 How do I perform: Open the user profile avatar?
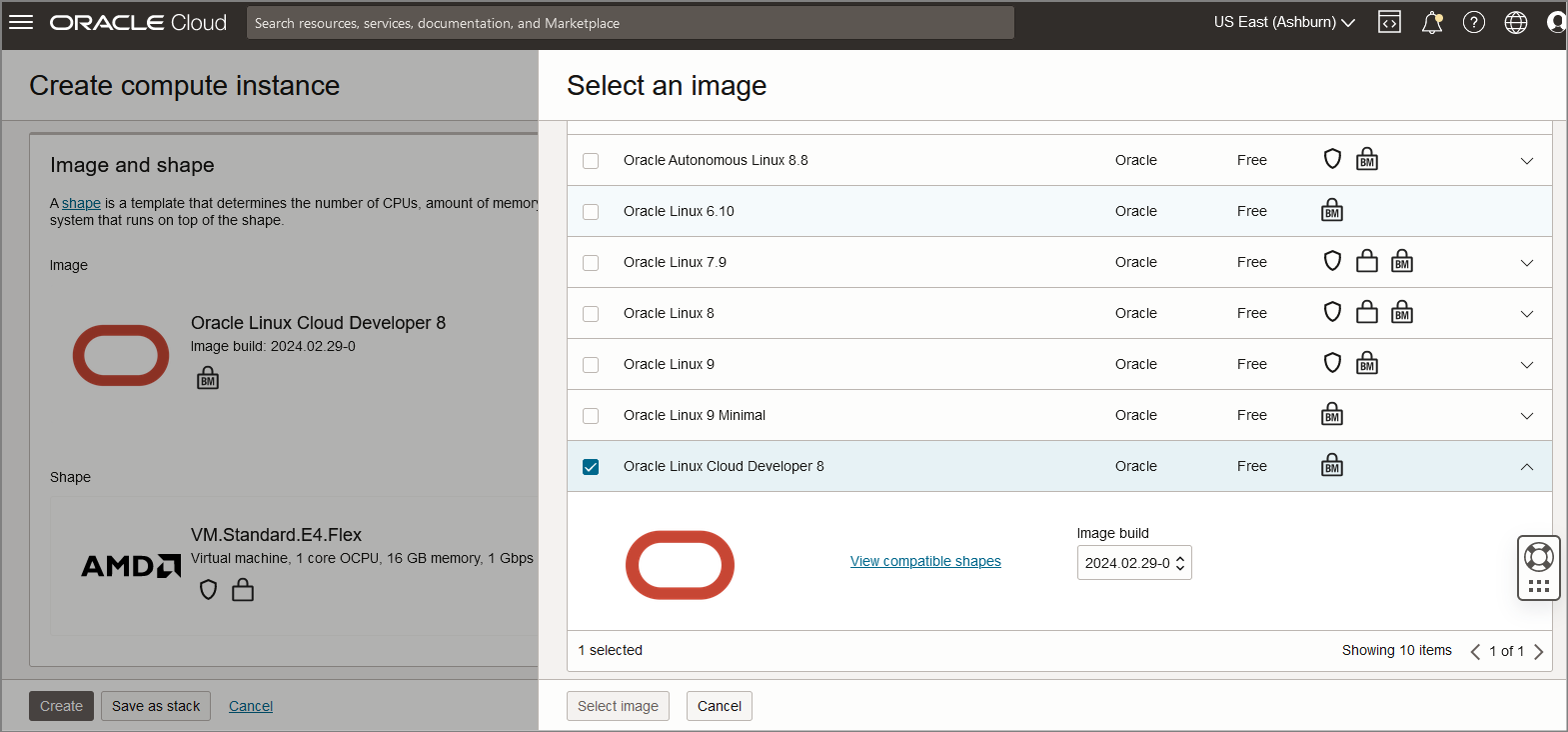(x=1556, y=22)
